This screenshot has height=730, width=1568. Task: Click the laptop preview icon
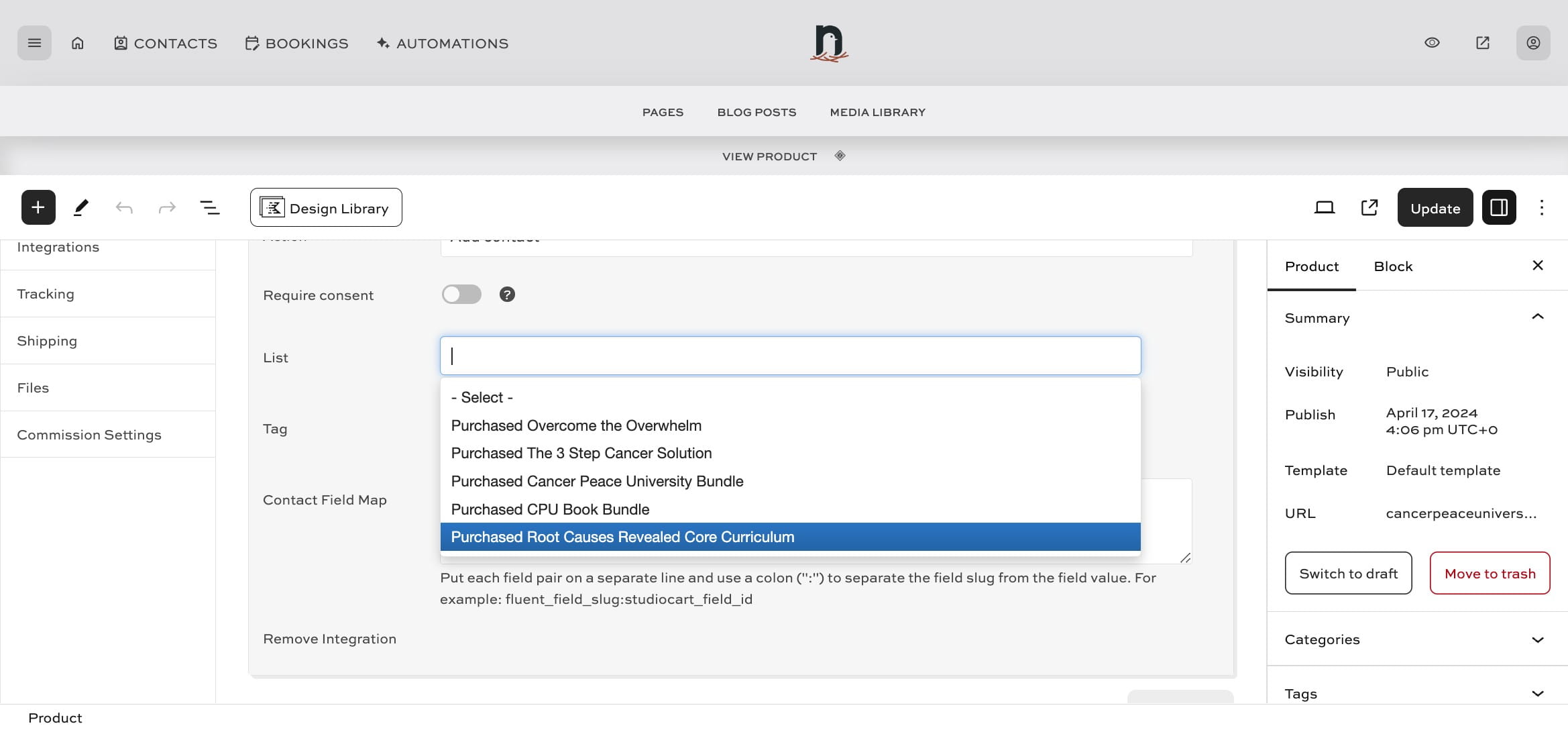[x=1324, y=207]
